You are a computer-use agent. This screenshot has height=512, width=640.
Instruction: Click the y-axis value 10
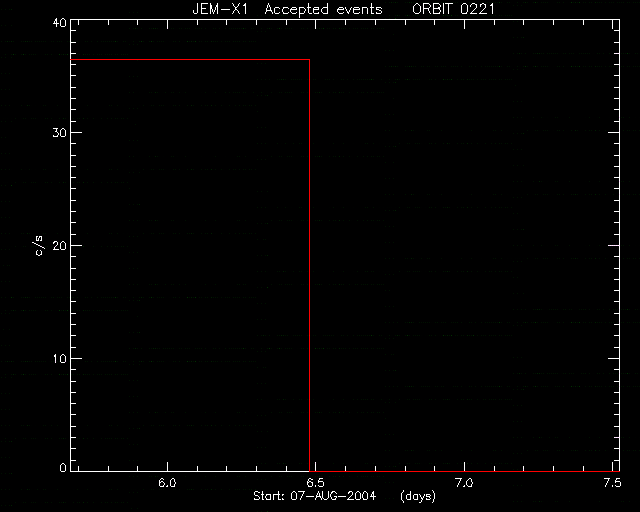60,358
